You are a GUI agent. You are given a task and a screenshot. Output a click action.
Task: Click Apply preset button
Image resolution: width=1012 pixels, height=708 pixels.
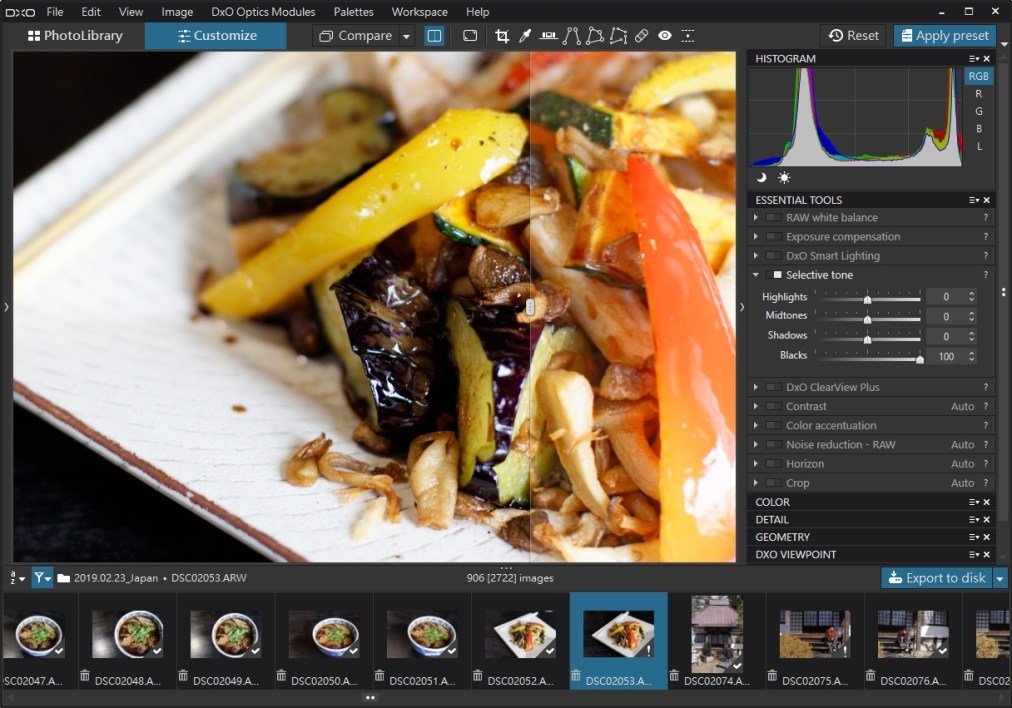pyautogui.click(x=944, y=36)
